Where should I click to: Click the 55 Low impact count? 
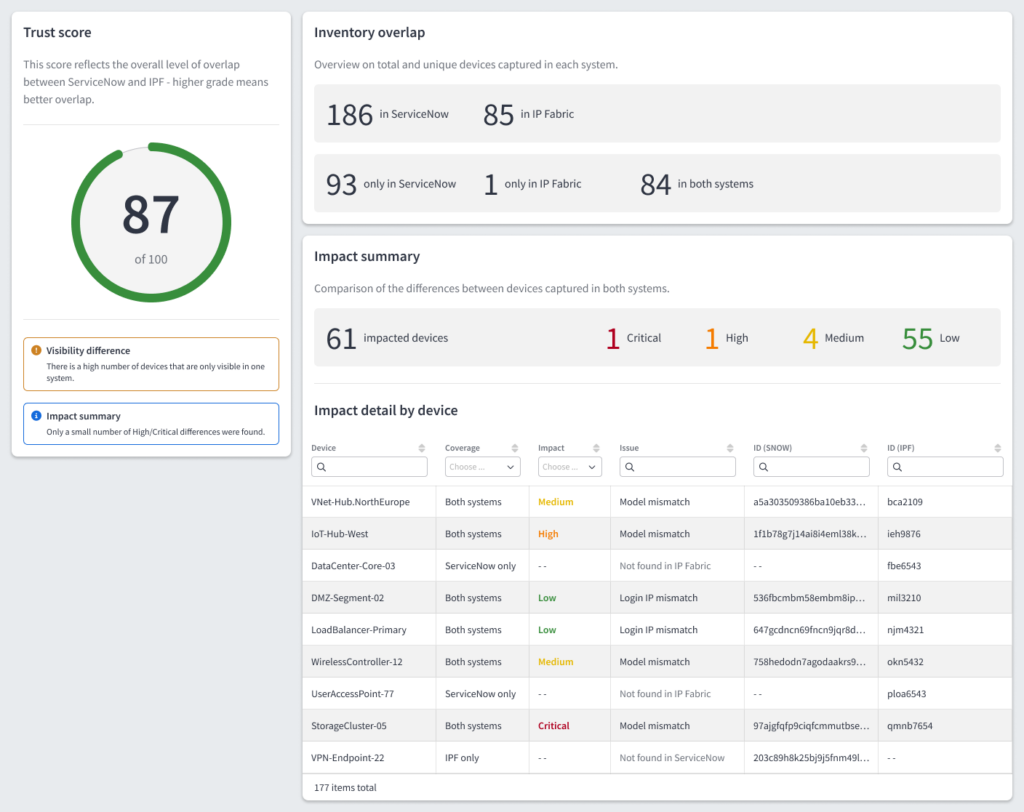[x=931, y=338]
